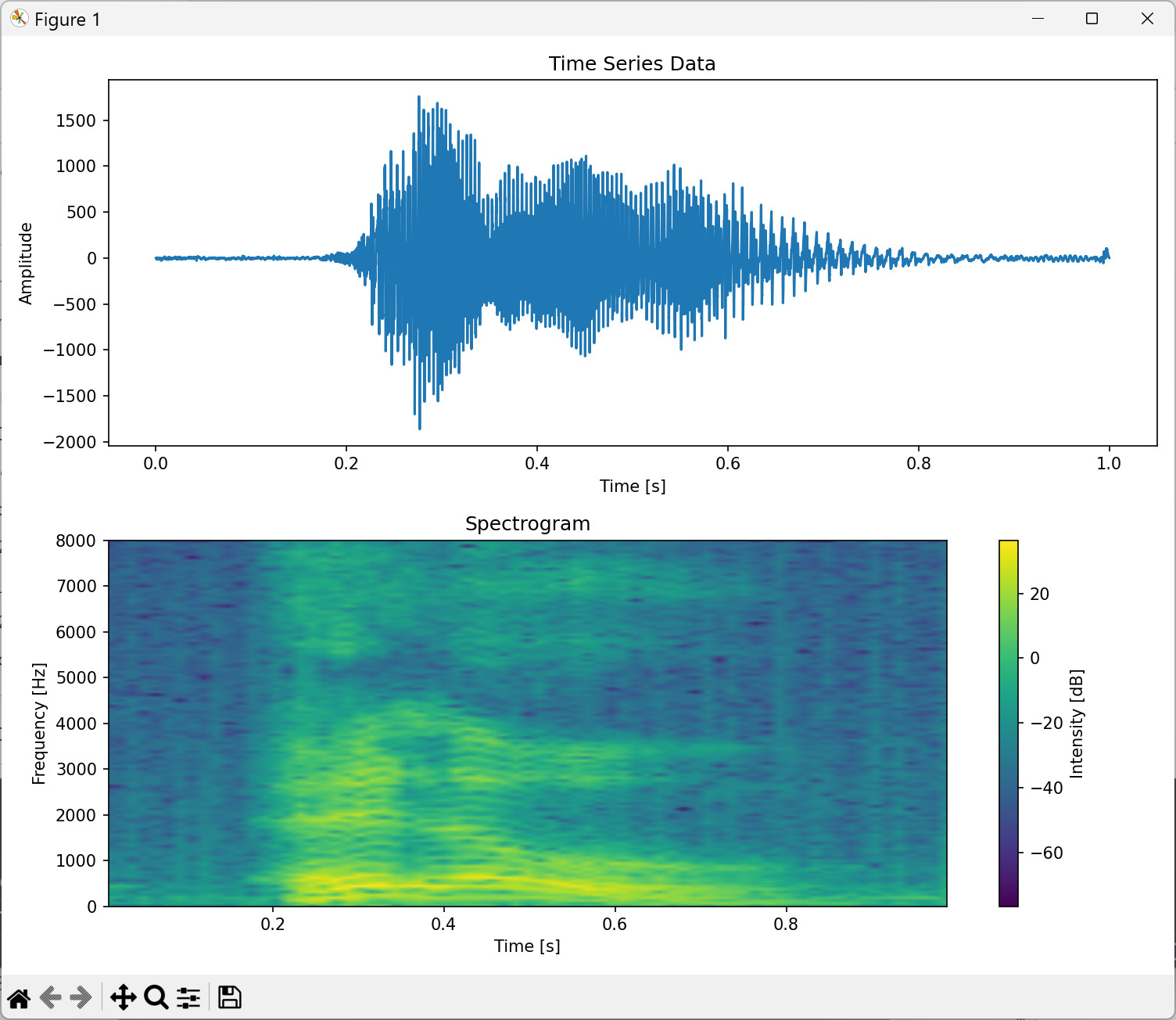Click the 8000 tick on the frequency axis
Screen dimensions: 1176x1020
76,541
